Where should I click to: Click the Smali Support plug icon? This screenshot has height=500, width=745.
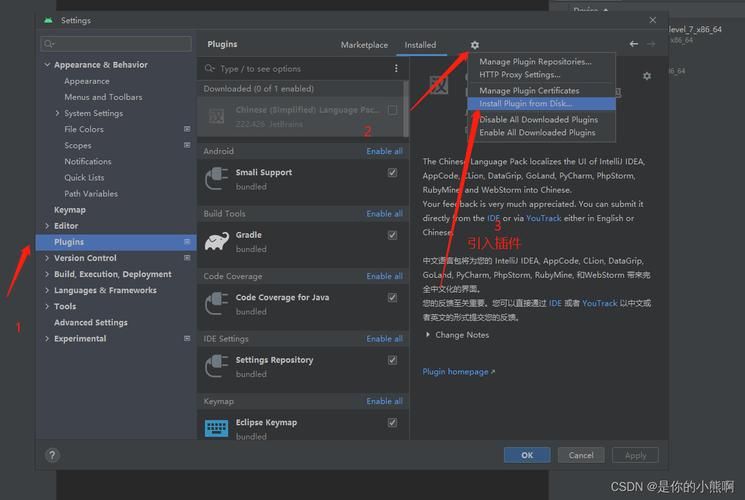(x=216, y=179)
